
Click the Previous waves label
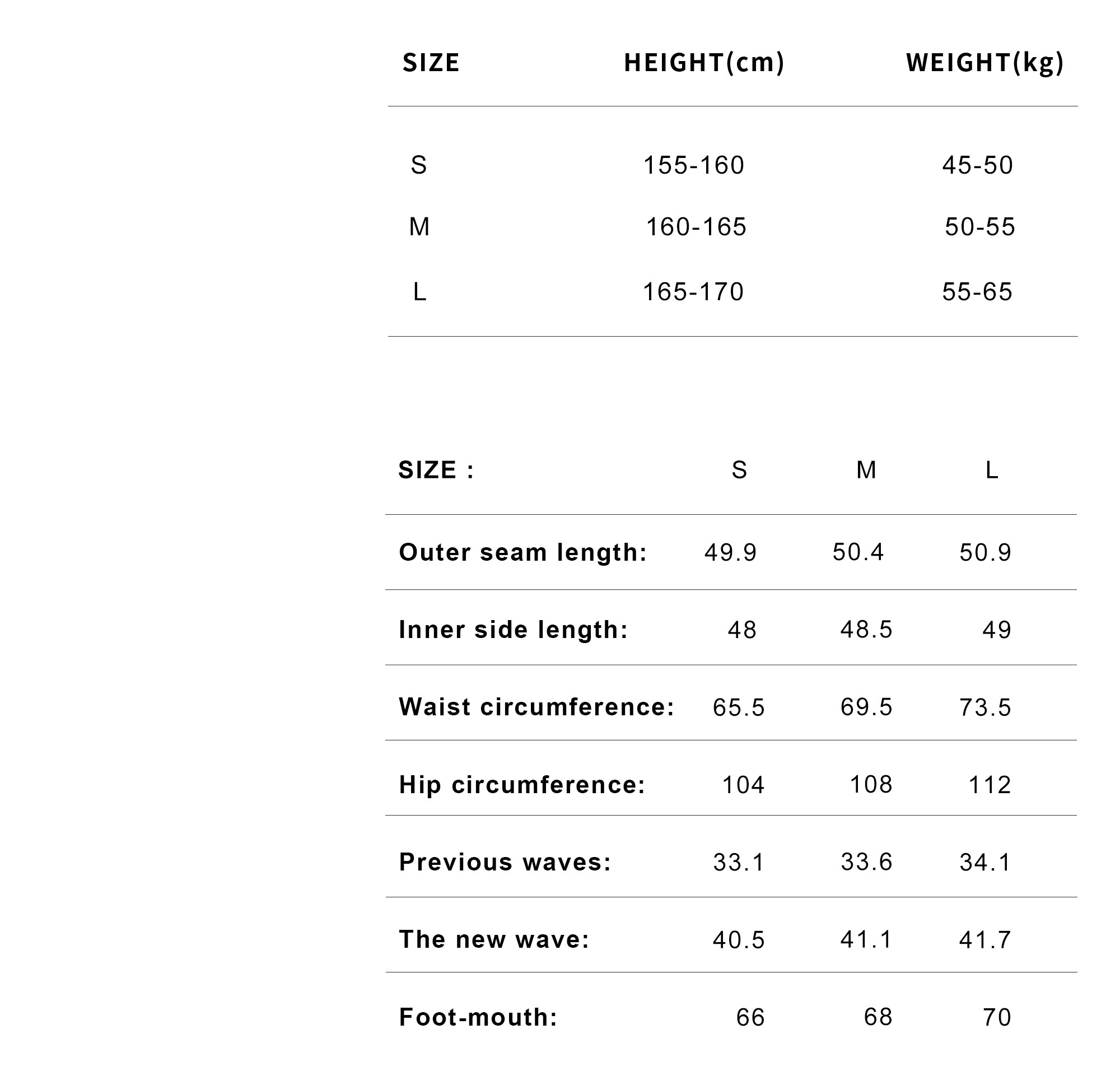pyautogui.click(x=505, y=862)
